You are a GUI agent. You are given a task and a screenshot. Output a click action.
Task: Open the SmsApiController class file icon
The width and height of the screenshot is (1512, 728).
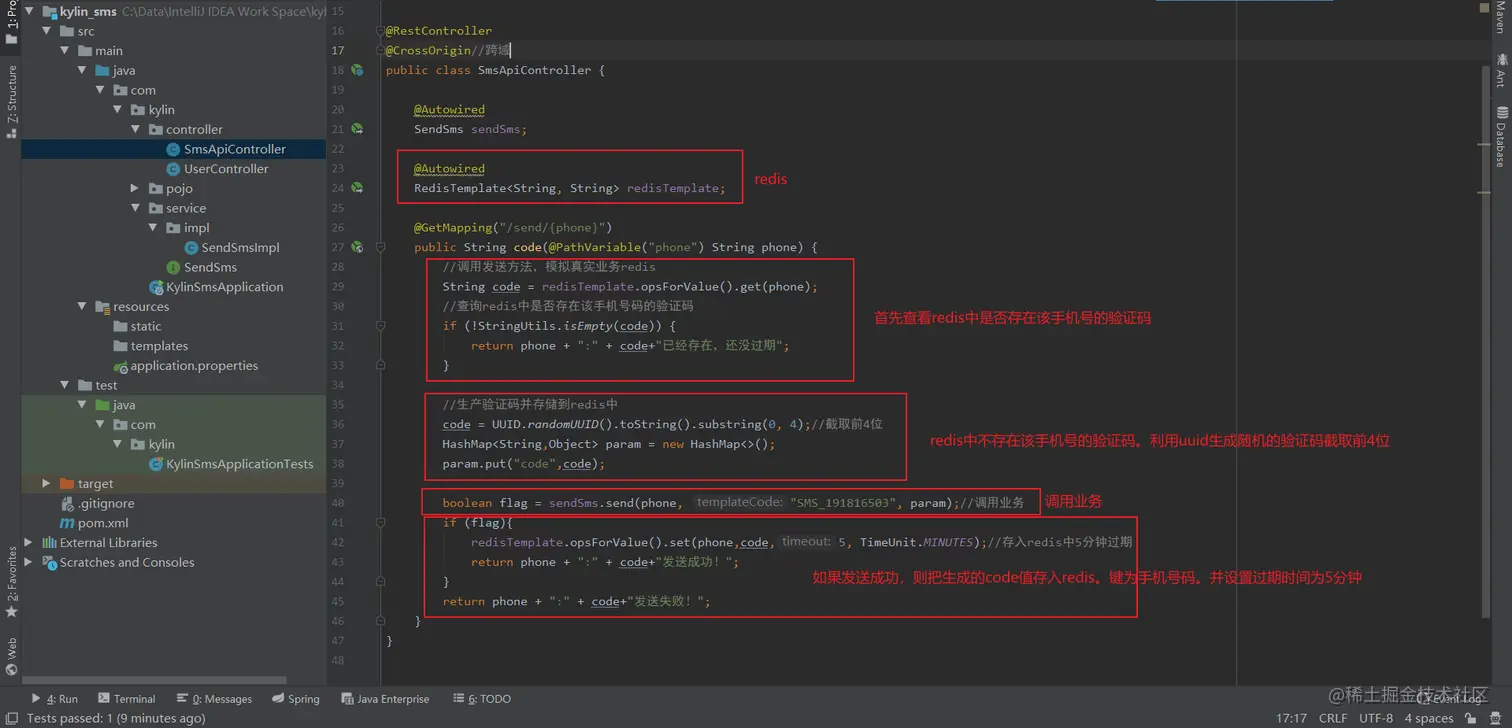click(x=173, y=149)
